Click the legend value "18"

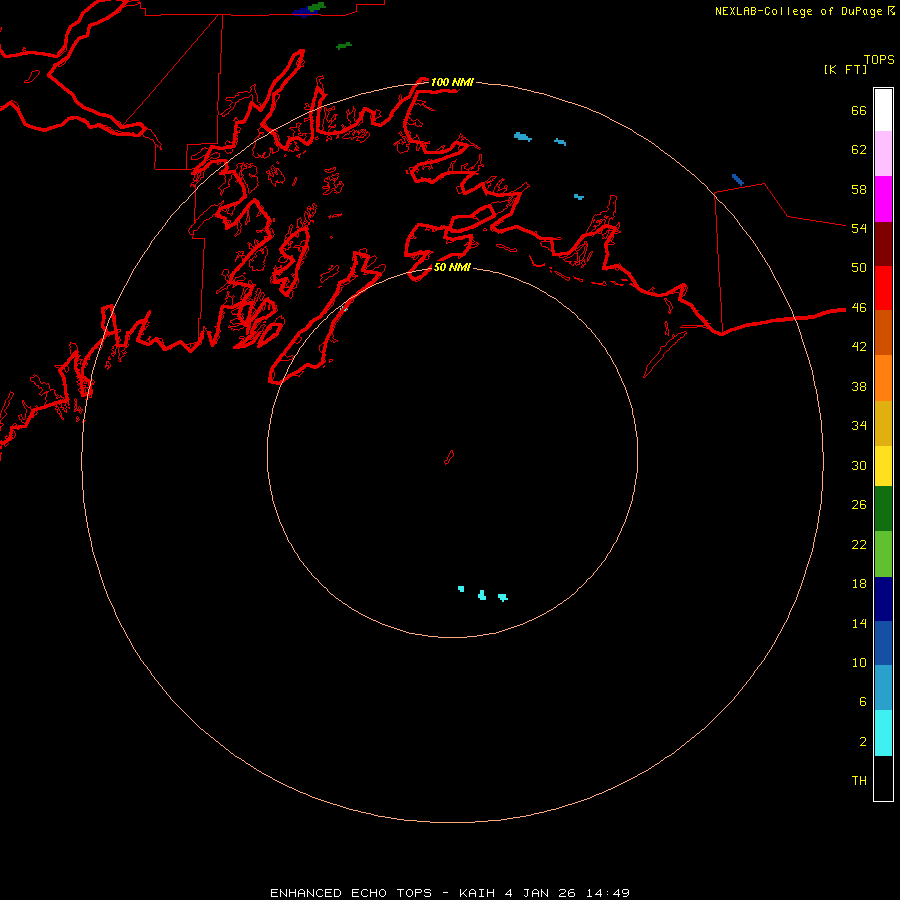(x=859, y=584)
